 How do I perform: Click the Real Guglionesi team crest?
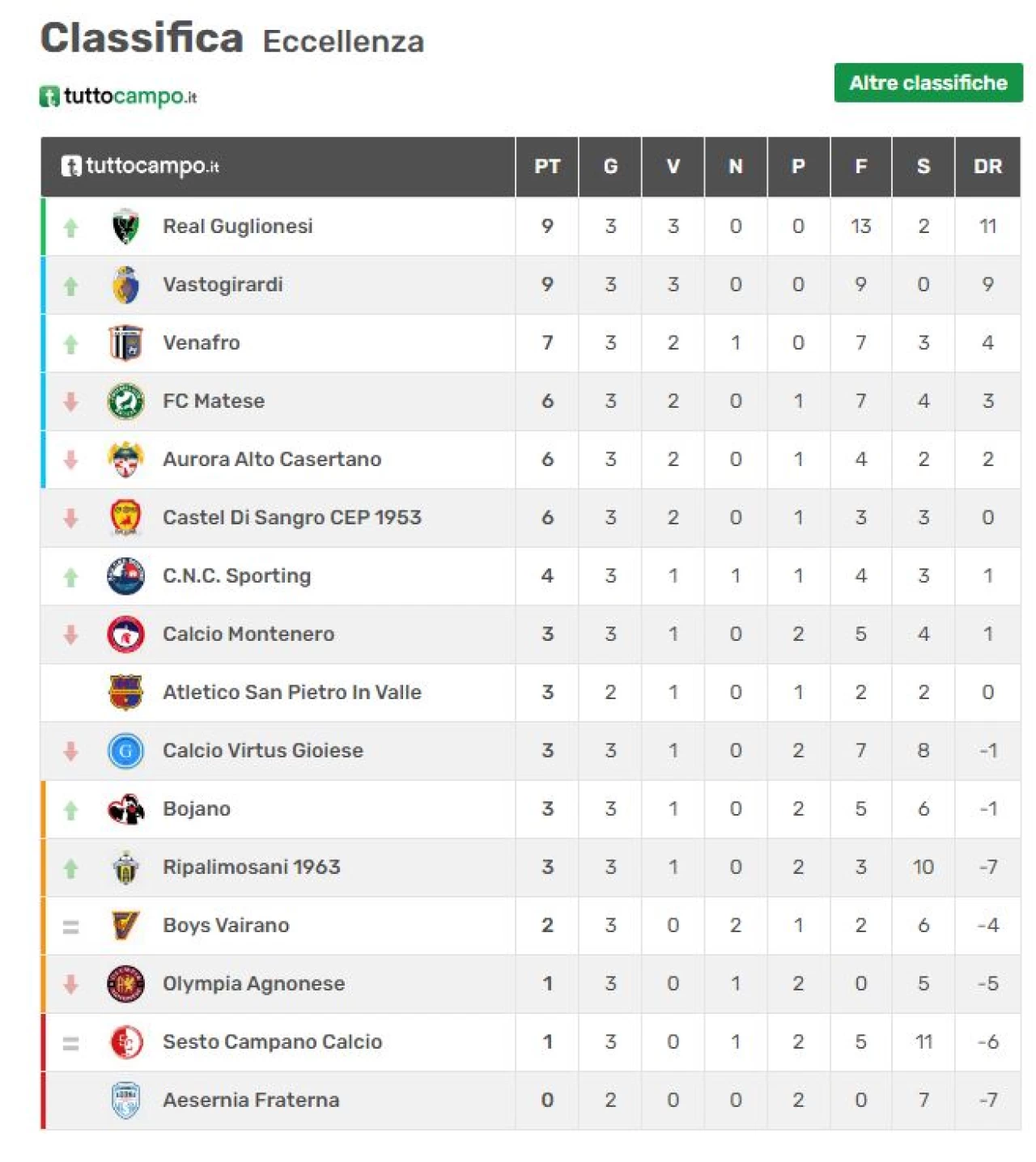125,227
